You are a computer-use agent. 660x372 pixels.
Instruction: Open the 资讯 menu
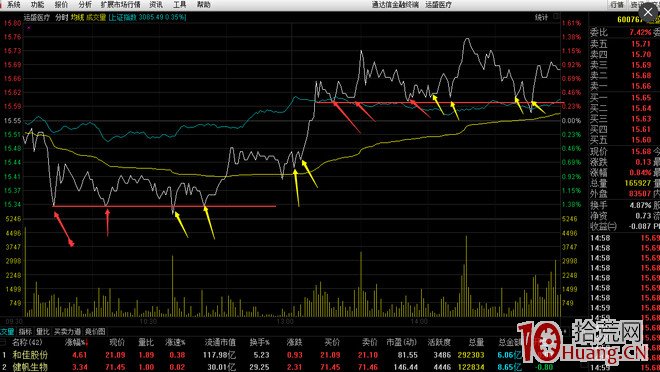(x=156, y=5)
